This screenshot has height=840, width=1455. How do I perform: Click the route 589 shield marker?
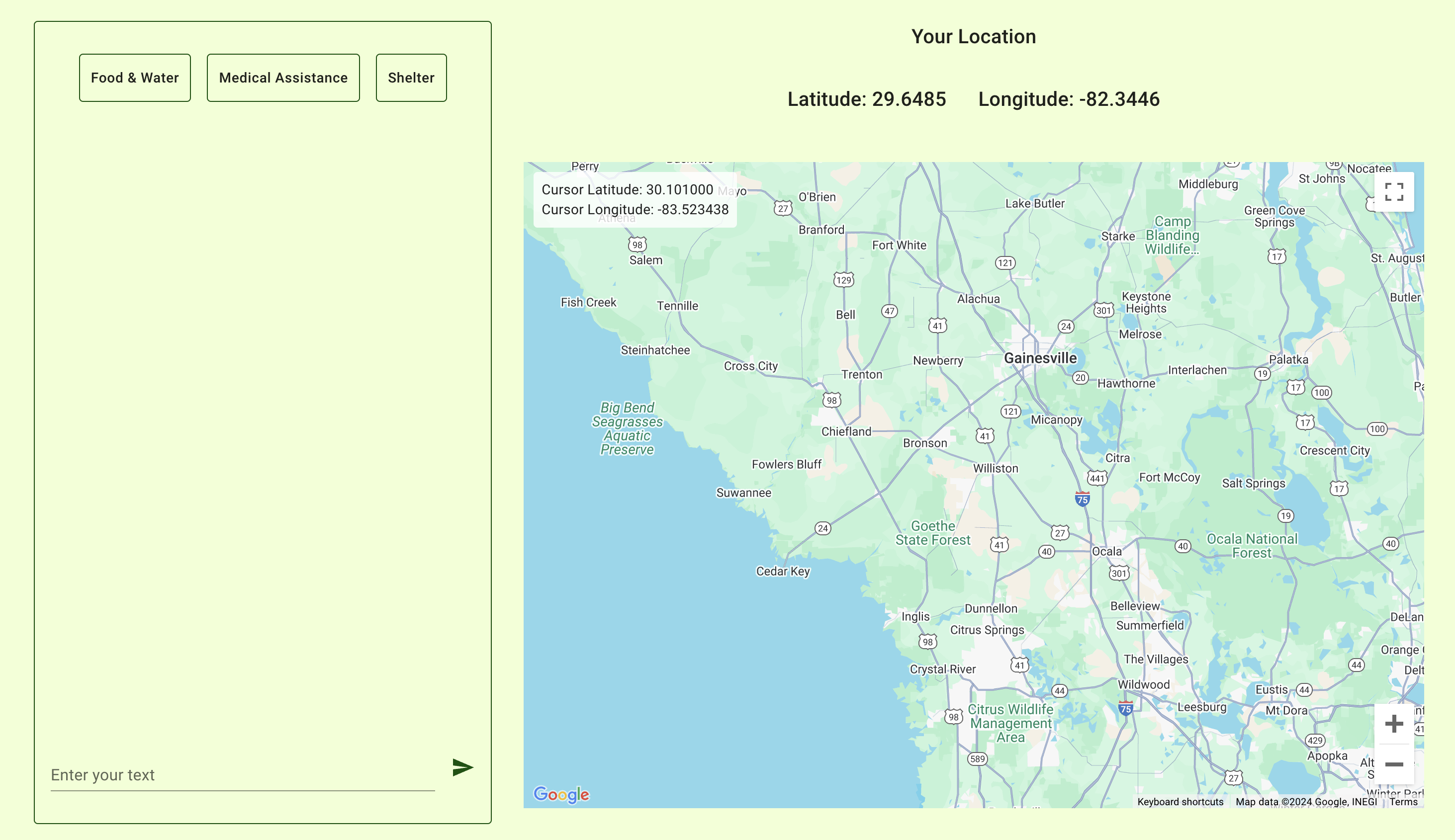(977, 759)
